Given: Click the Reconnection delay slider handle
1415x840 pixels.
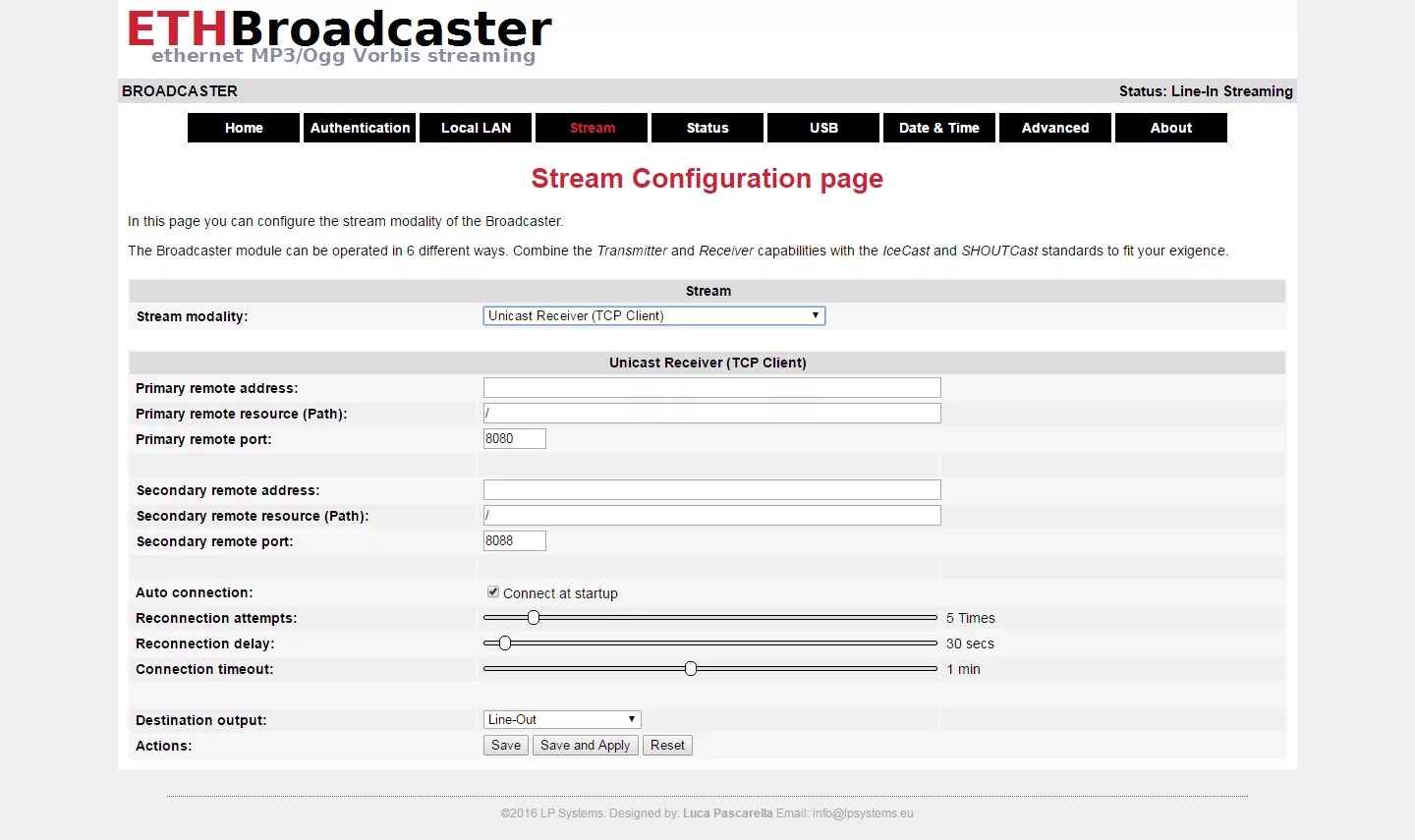Looking at the screenshot, I should [505, 644].
